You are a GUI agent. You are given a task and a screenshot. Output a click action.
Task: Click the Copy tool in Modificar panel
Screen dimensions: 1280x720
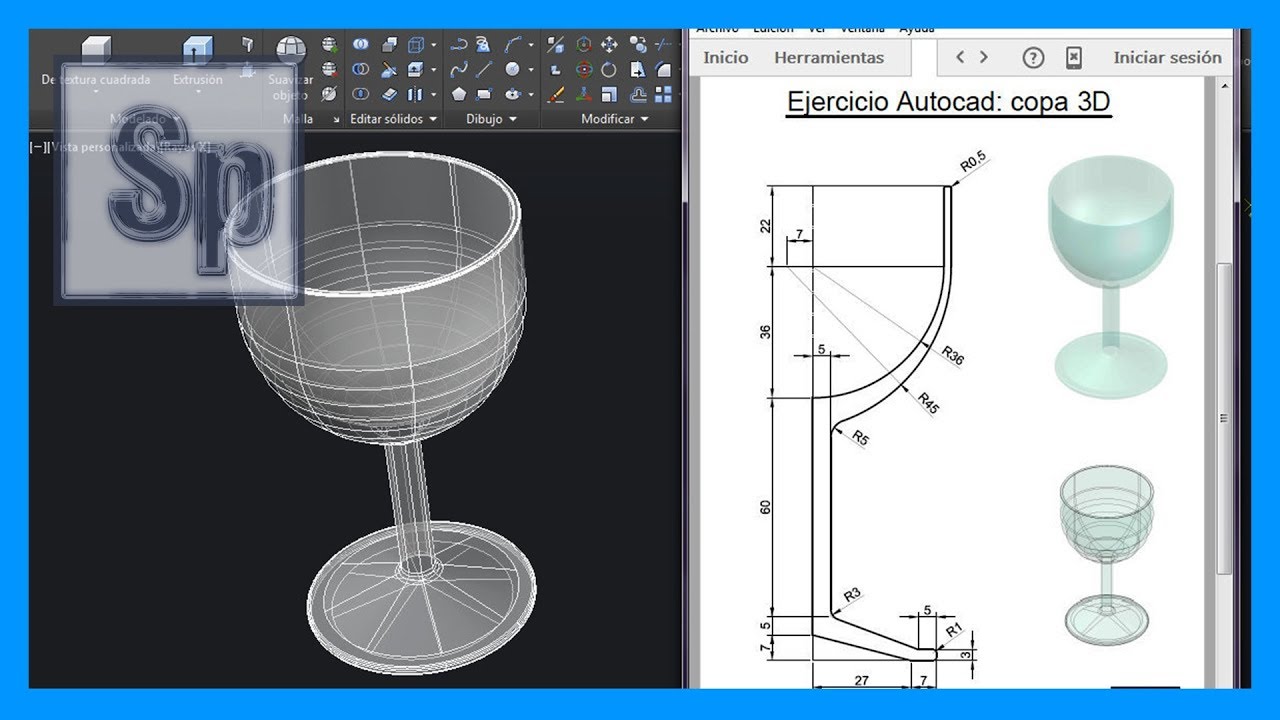tap(638, 45)
